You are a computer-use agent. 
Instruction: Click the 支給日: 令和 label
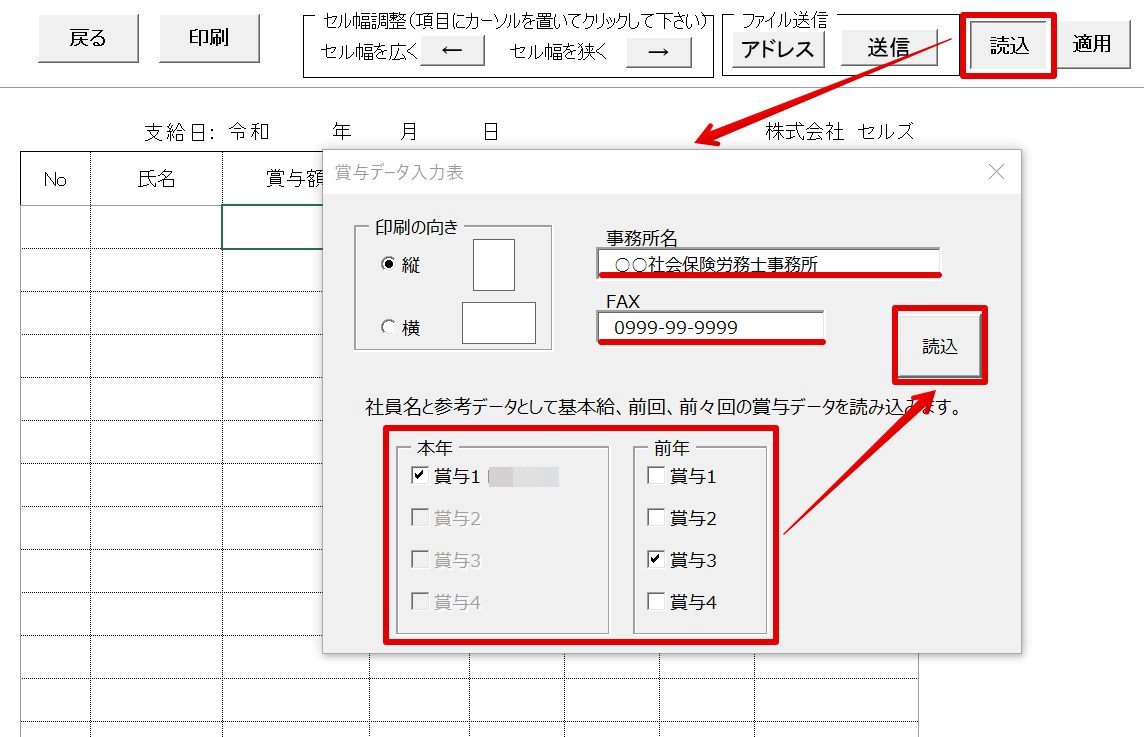click(x=207, y=132)
